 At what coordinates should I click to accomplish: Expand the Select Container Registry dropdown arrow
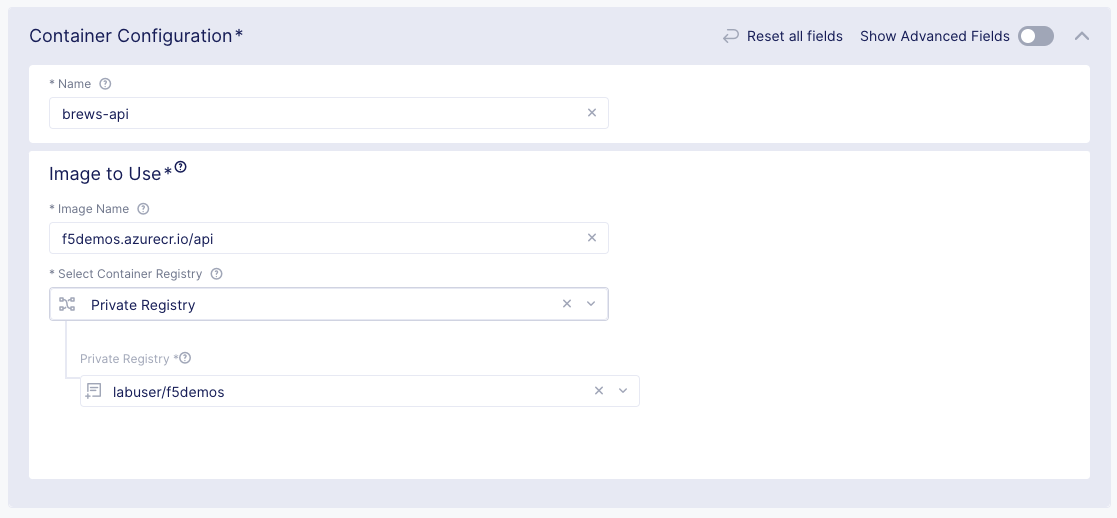(591, 304)
